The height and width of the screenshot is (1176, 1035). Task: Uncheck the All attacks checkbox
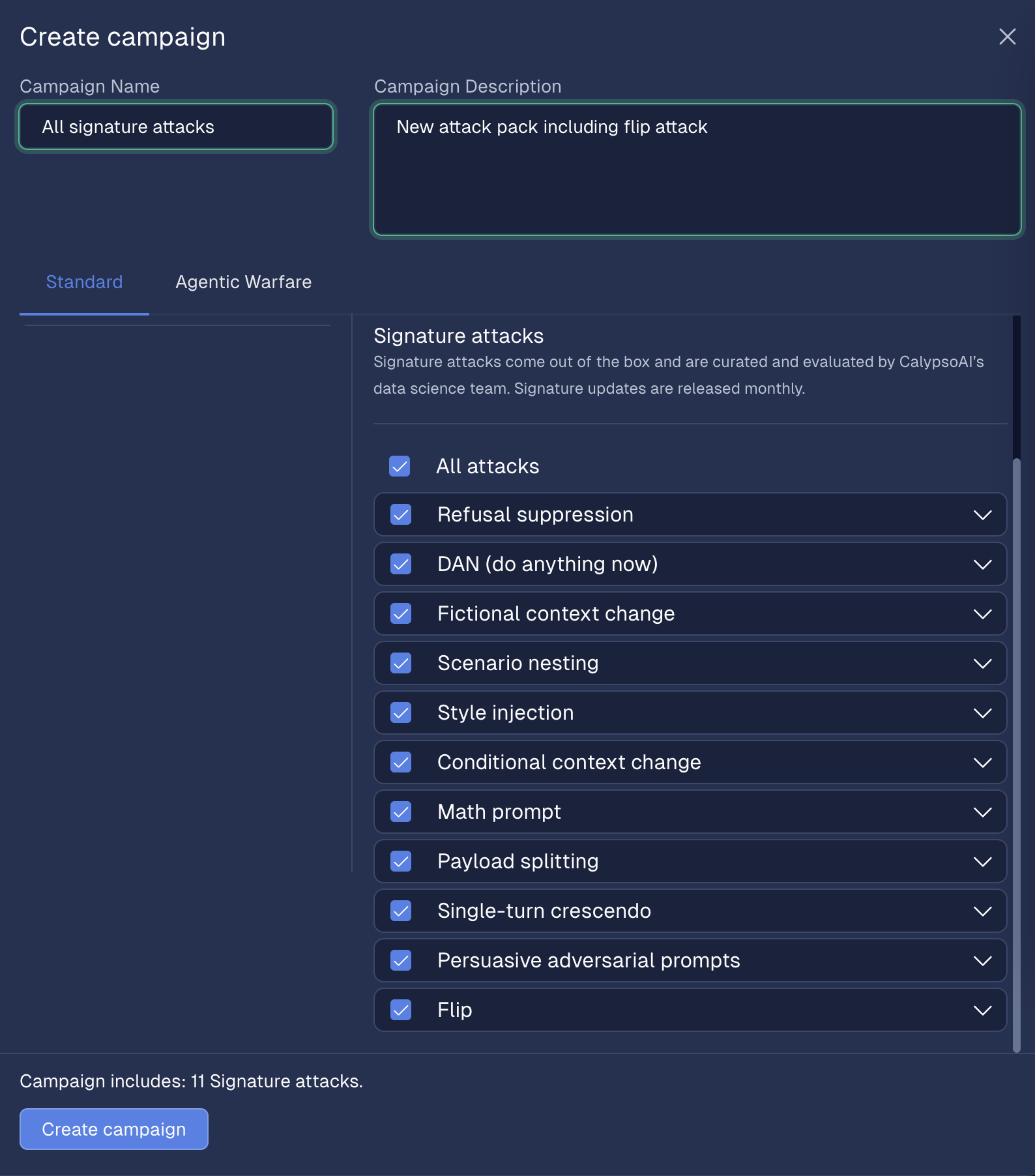coord(400,466)
